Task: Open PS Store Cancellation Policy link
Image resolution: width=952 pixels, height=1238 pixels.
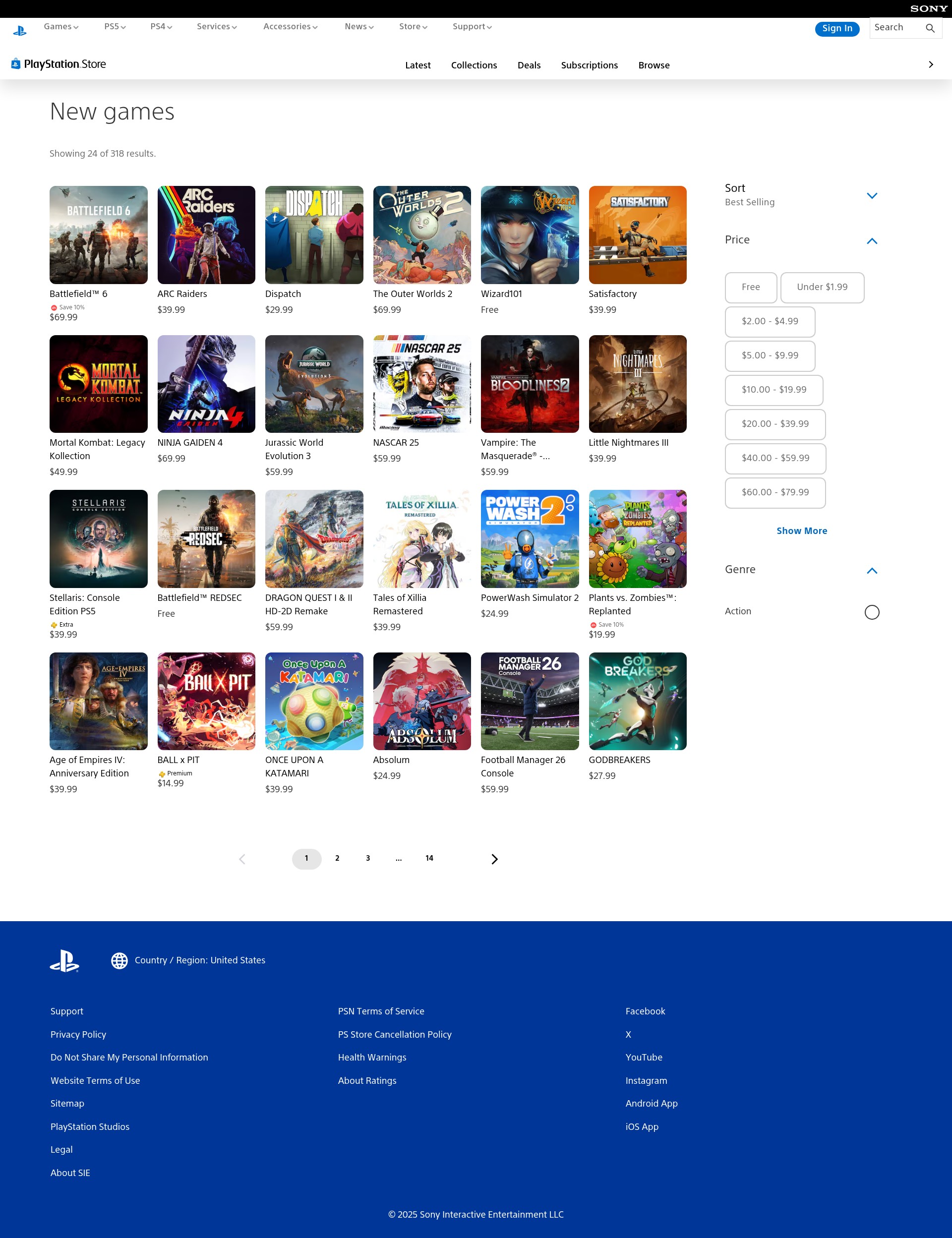Action: pyautogui.click(x=394, y=1035)
